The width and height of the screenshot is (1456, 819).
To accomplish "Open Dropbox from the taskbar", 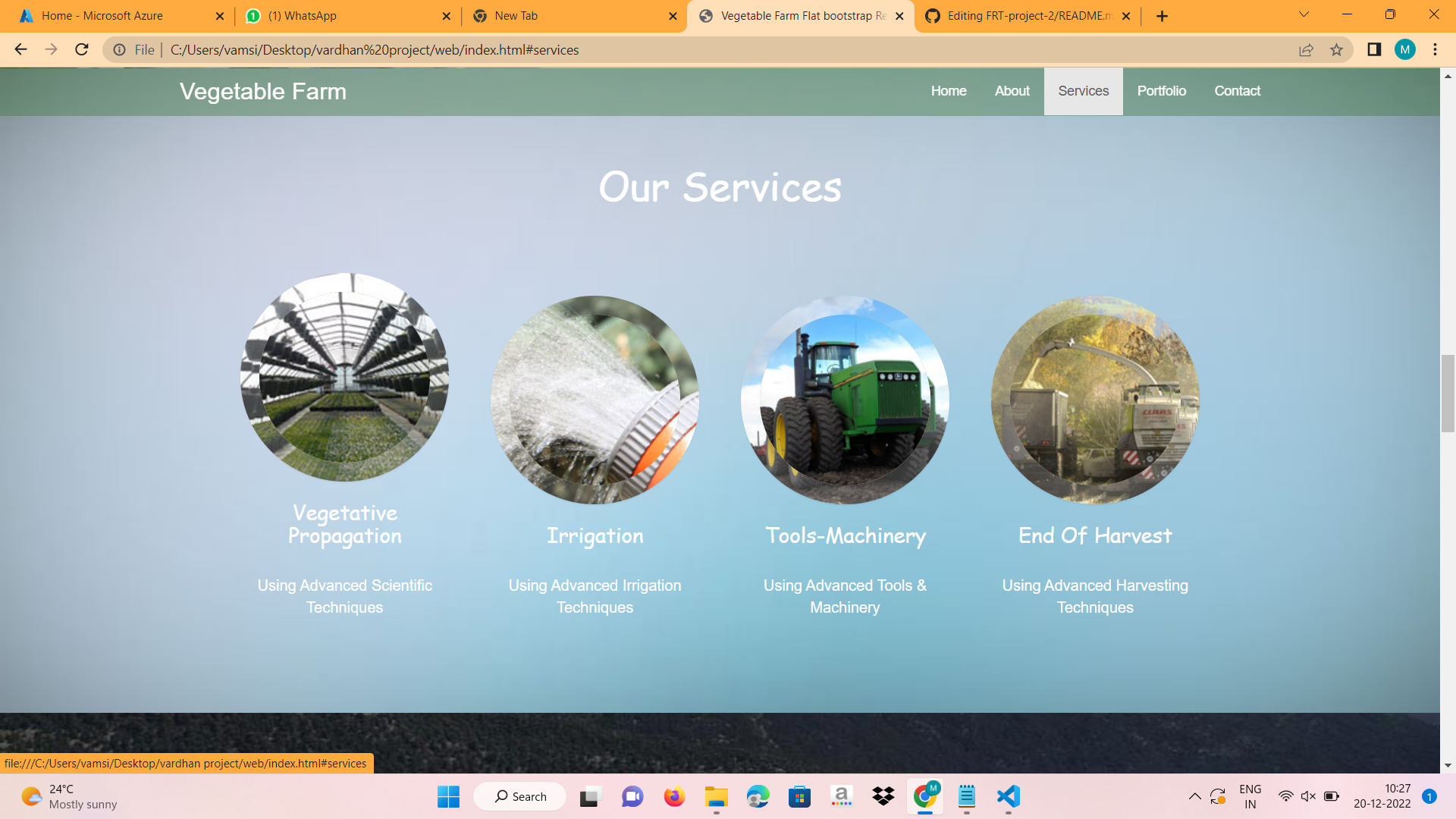I will pyautogui.click(x=883, y=797).
